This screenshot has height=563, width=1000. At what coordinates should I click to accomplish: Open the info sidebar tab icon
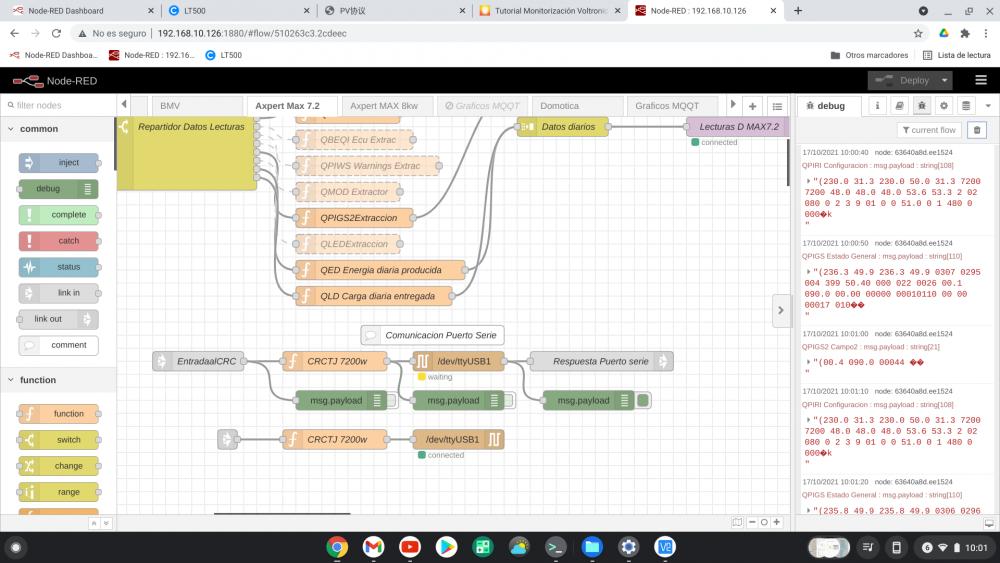877,106
